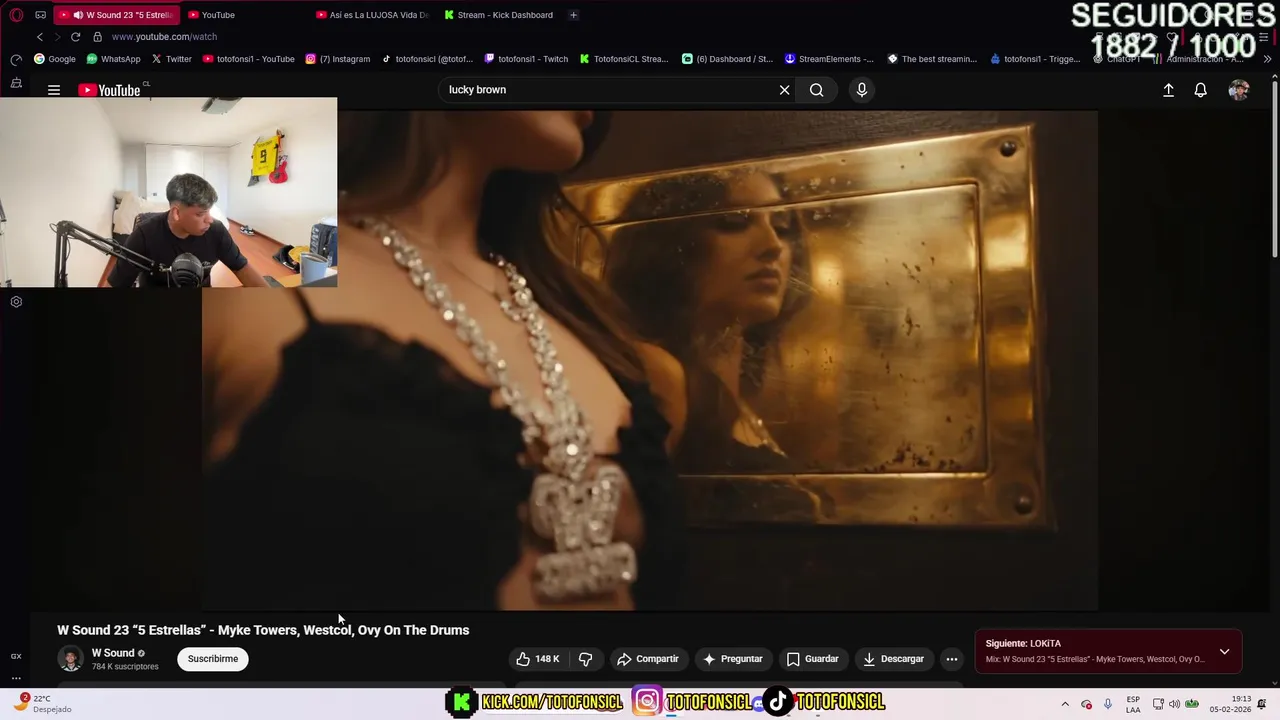The image size is (1280, 720).
Task: Go back with the browser back arrow
Action: [39, 37]
